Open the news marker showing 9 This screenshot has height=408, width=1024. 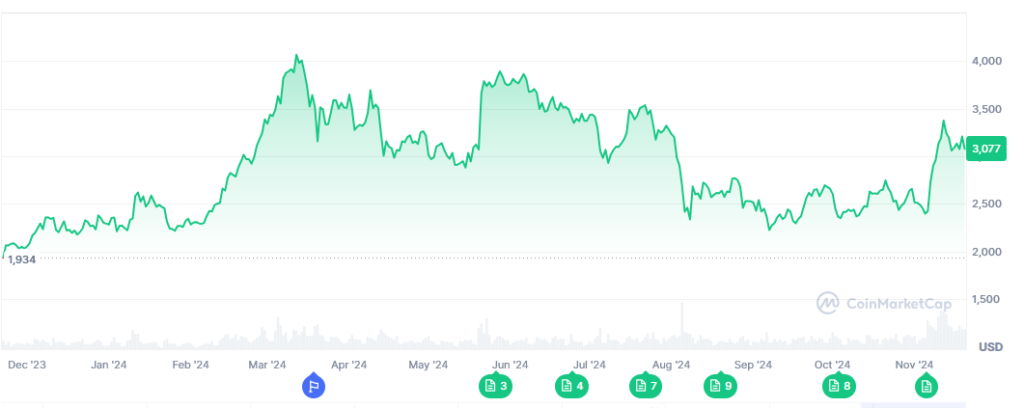click(x=720, y=385)
